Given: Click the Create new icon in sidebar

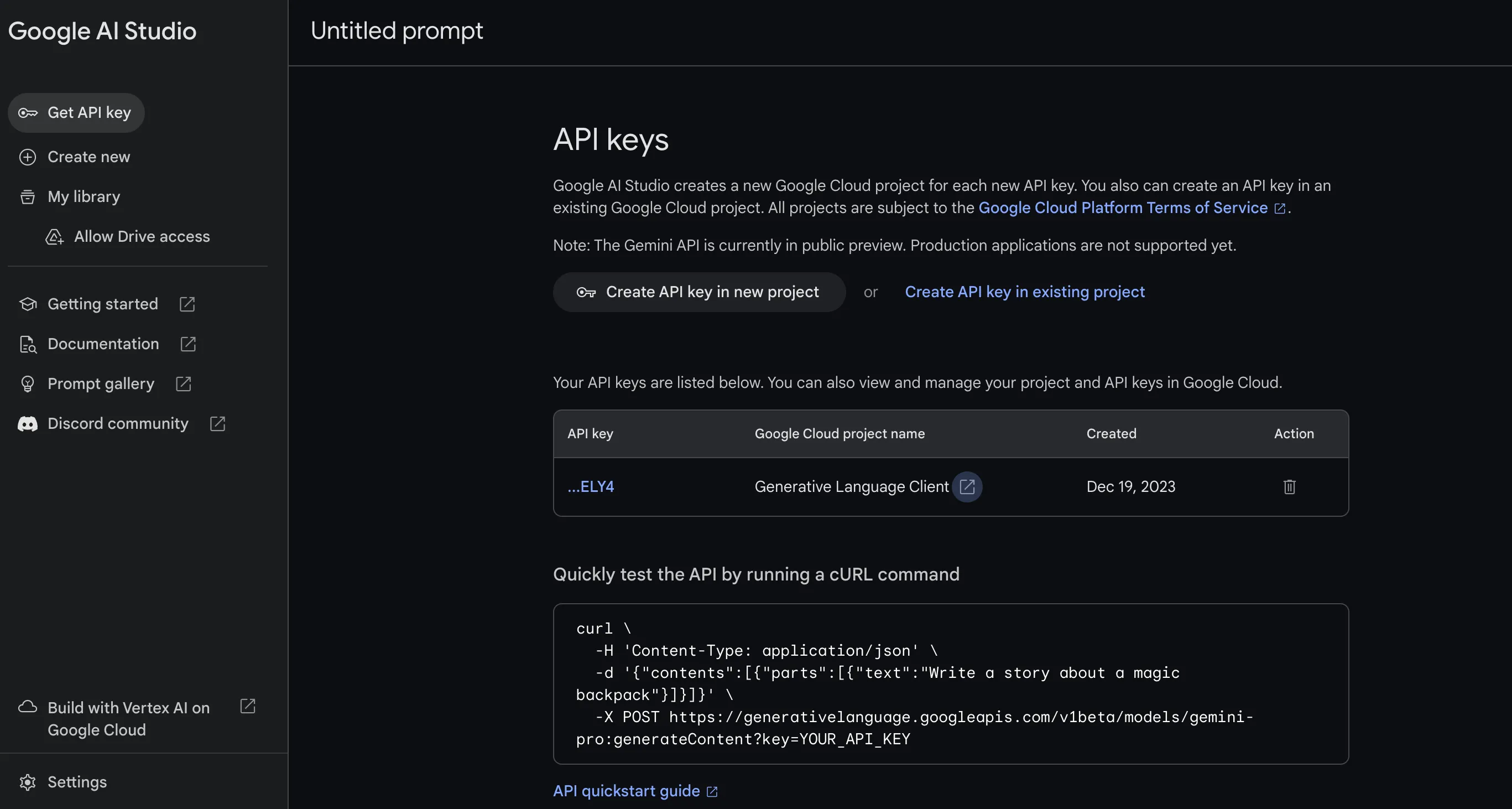Looking at the screenshot, I should tap(27, 157).
